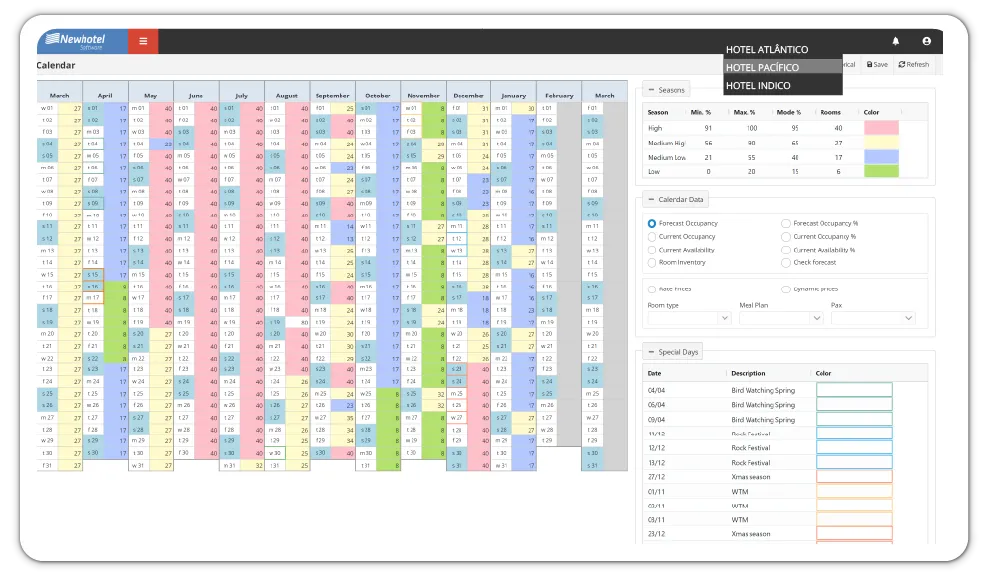Image resolution: width=987 pixels, height=579 pixels.
Task: Select the Low season row name
Action: 654,171
